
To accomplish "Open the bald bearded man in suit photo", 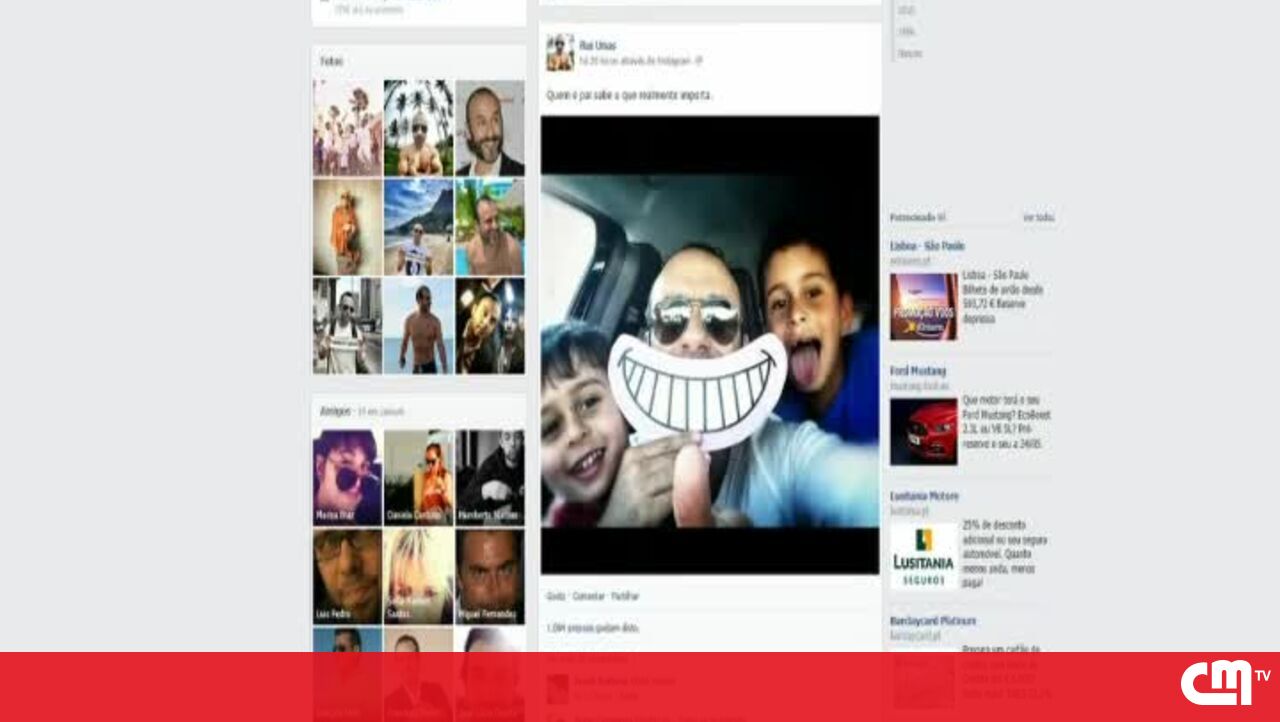I will point(490,128).
